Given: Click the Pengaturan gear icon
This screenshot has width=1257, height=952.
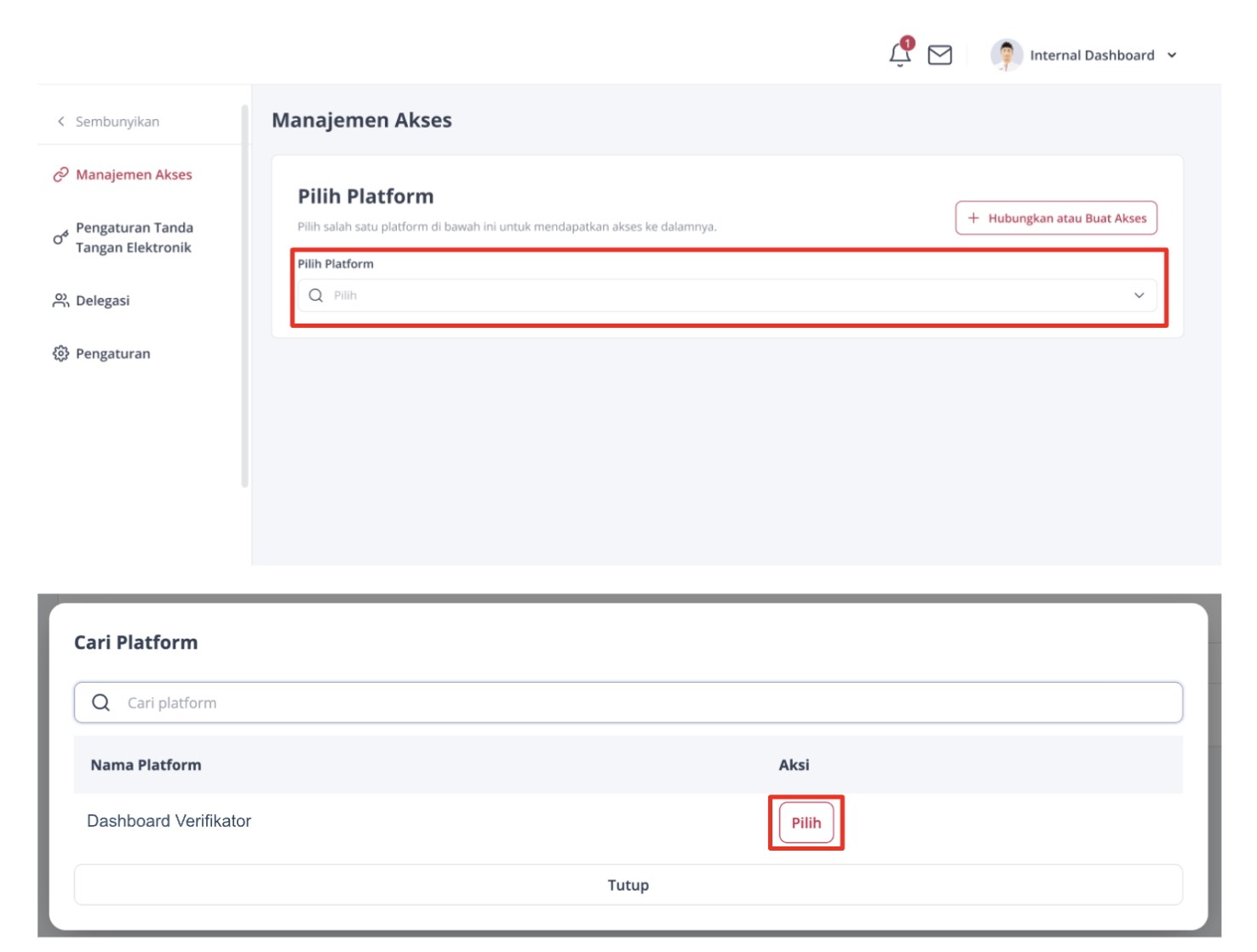Looking at the screenshot, I should [60, 353].
